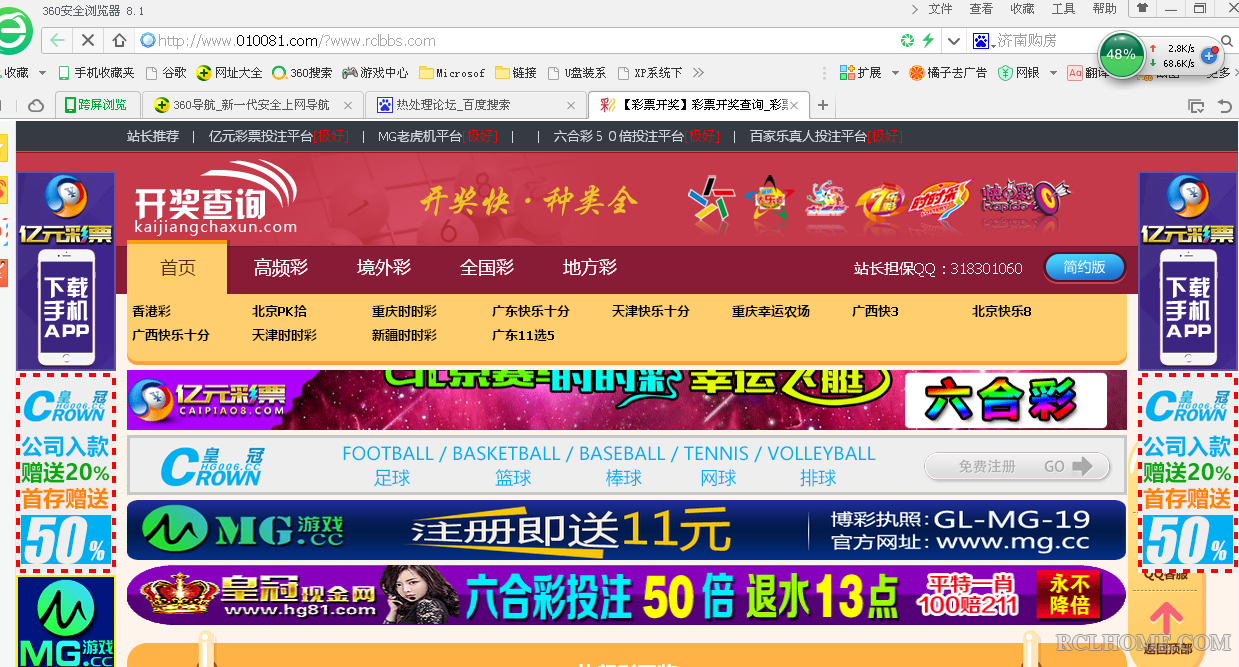The width and height of the screenshot is (1239, 667).
Task: Open the 游戏中心 bookmark
Action: click(375, 73)
